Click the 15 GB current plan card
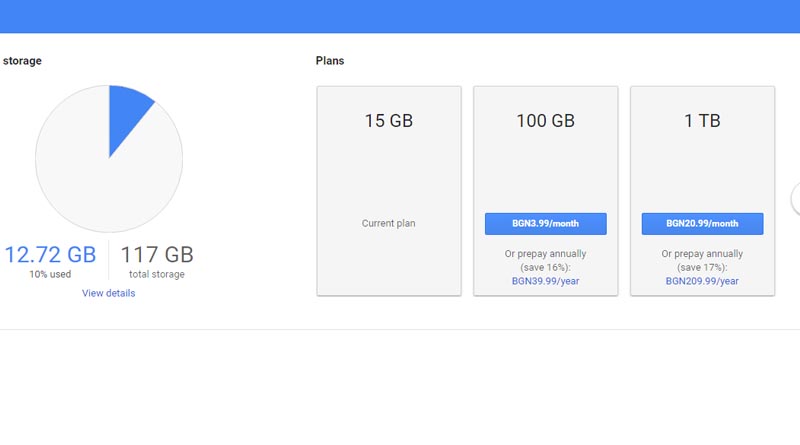Viewport: 800px width, 445px height. point(389,191)
